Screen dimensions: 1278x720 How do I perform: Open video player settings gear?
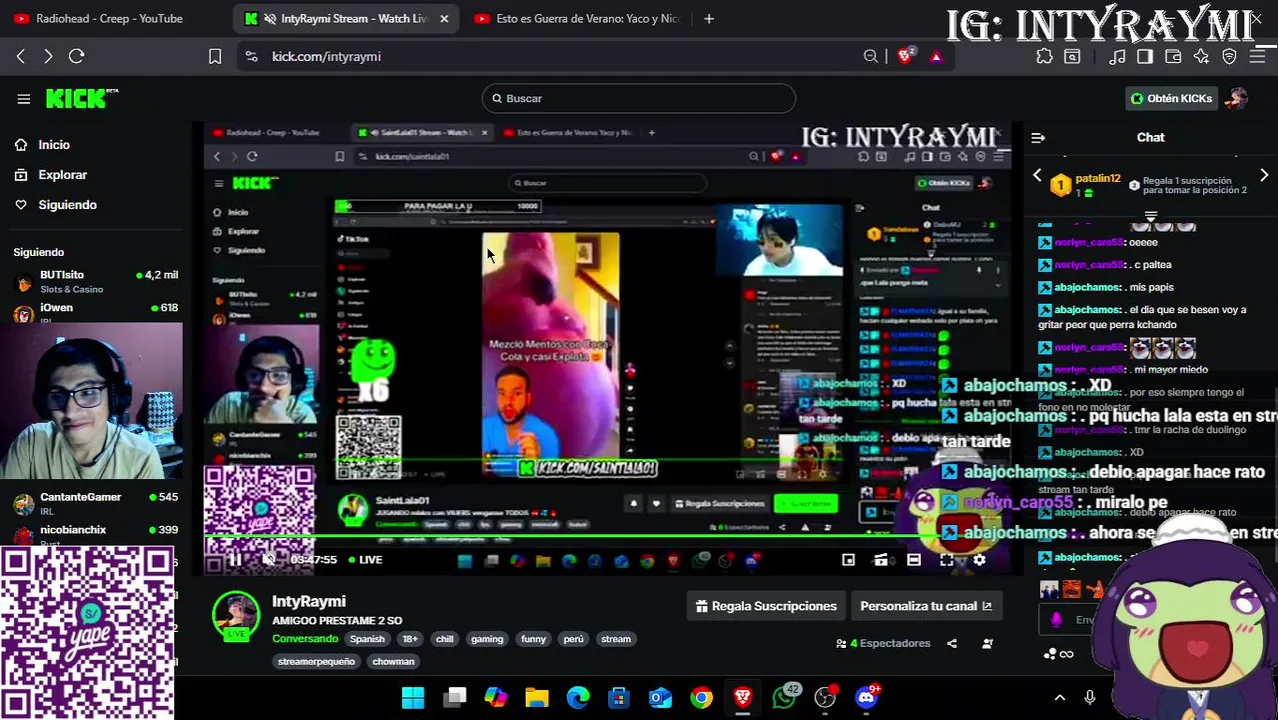click(979, 560)
